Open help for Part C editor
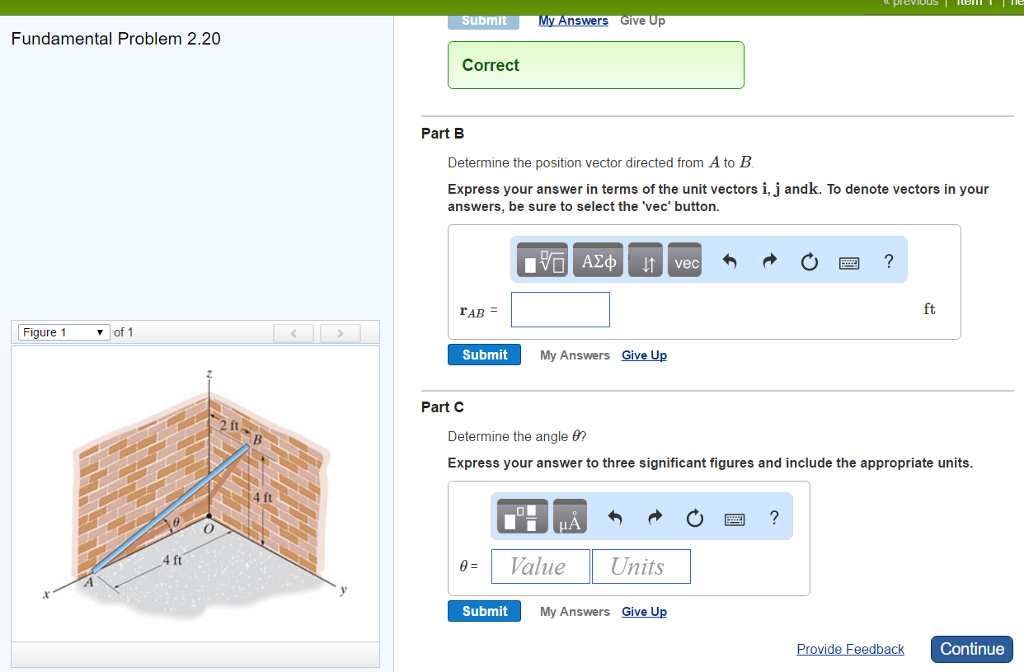Image resolution: width=1024 pixels, height=672 pixels. tap(775, 518)
